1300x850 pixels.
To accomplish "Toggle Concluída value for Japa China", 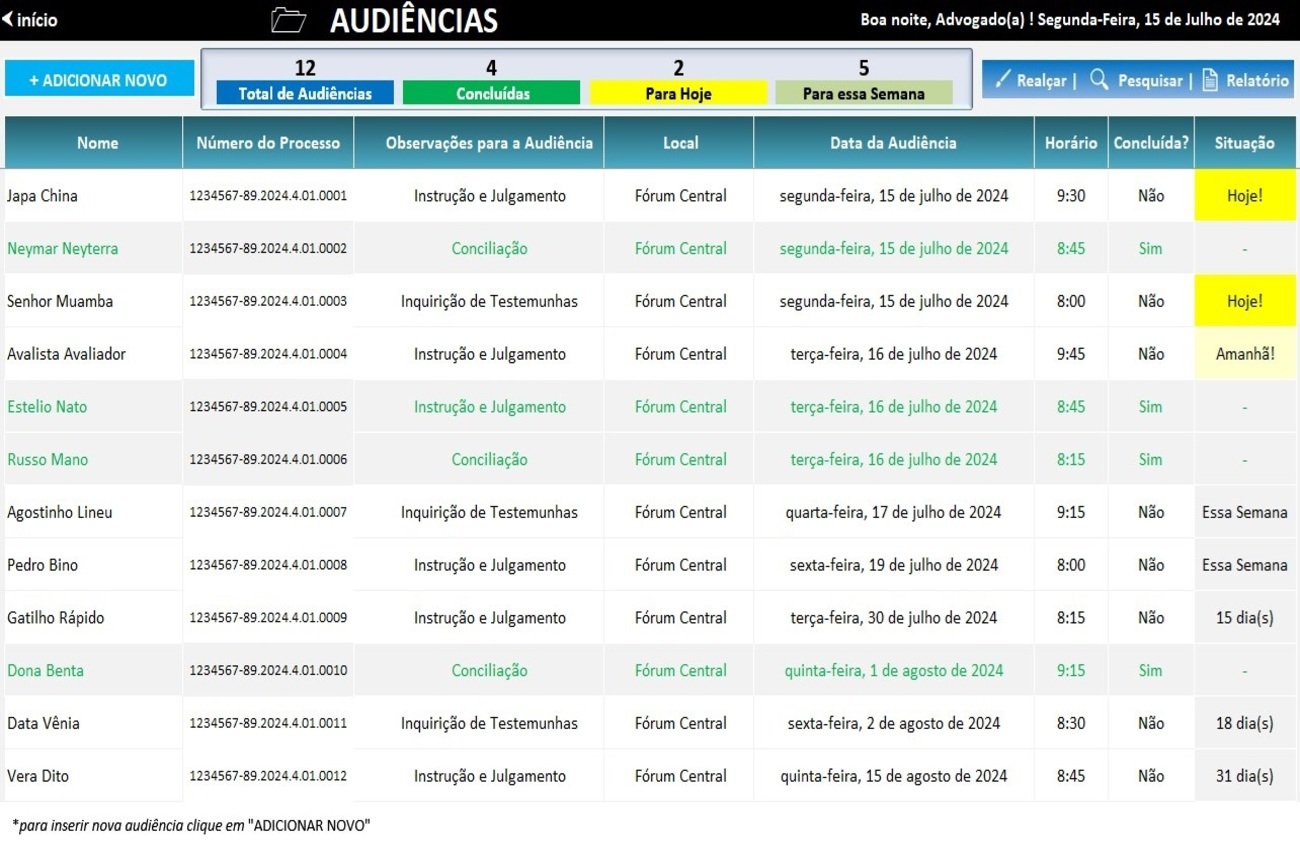I will tap(1150, 196).
